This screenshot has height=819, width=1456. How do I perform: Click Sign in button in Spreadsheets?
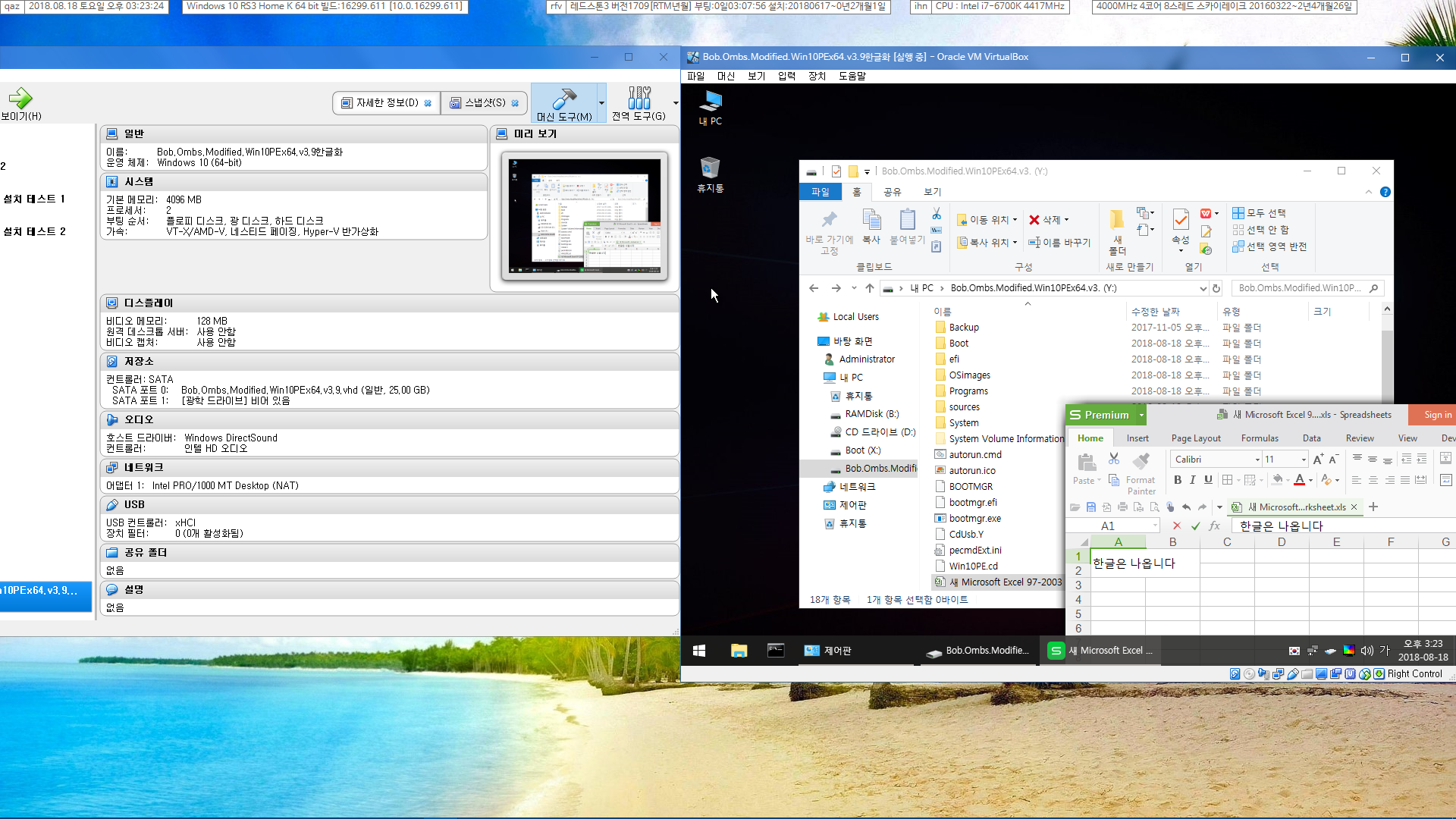[x=1432, y=415]
